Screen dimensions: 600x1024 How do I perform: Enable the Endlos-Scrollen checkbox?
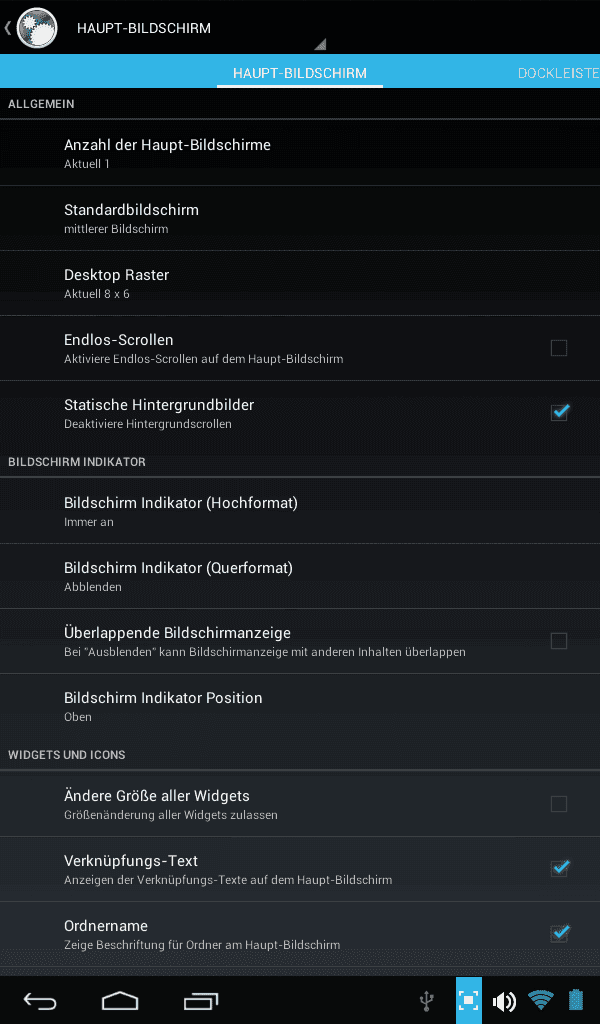[559, 348]
